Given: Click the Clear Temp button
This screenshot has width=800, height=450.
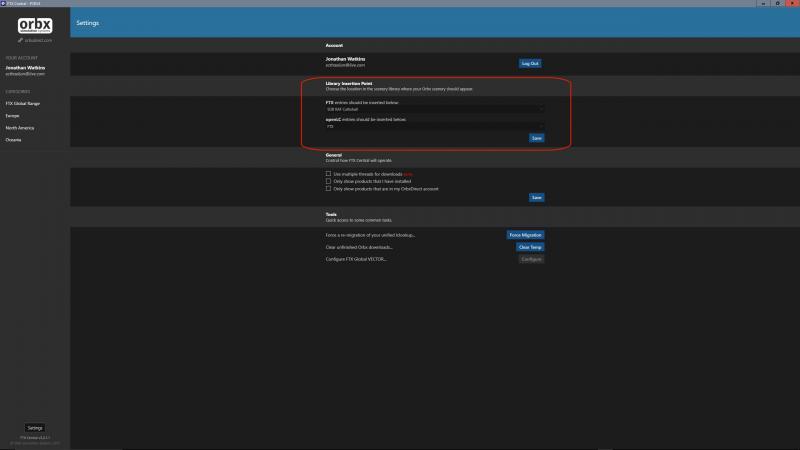Looking at the screenshot, I should tap(530, 247).
